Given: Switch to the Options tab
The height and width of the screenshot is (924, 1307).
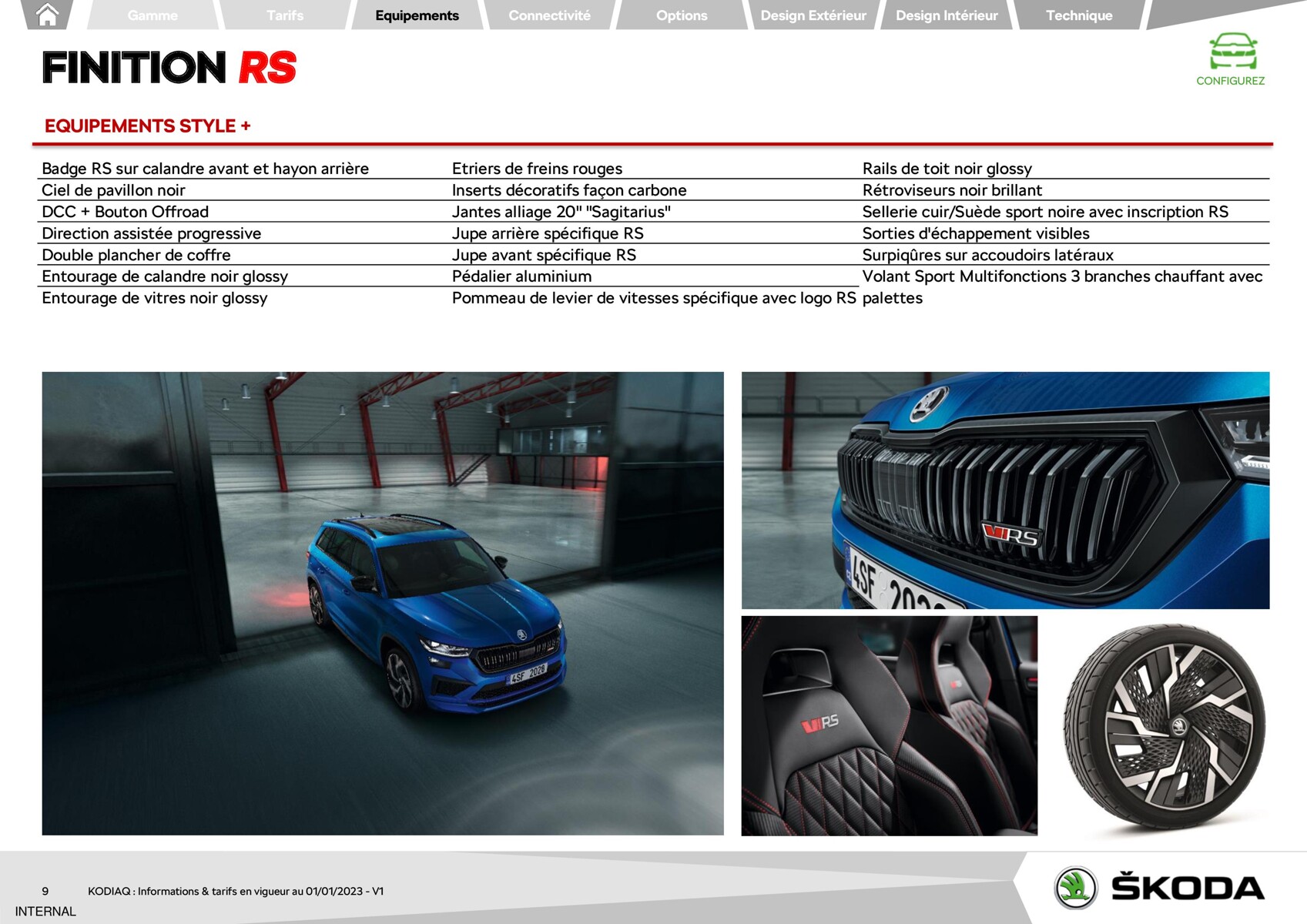Looking at the screenshot, I should coord(682,15).
